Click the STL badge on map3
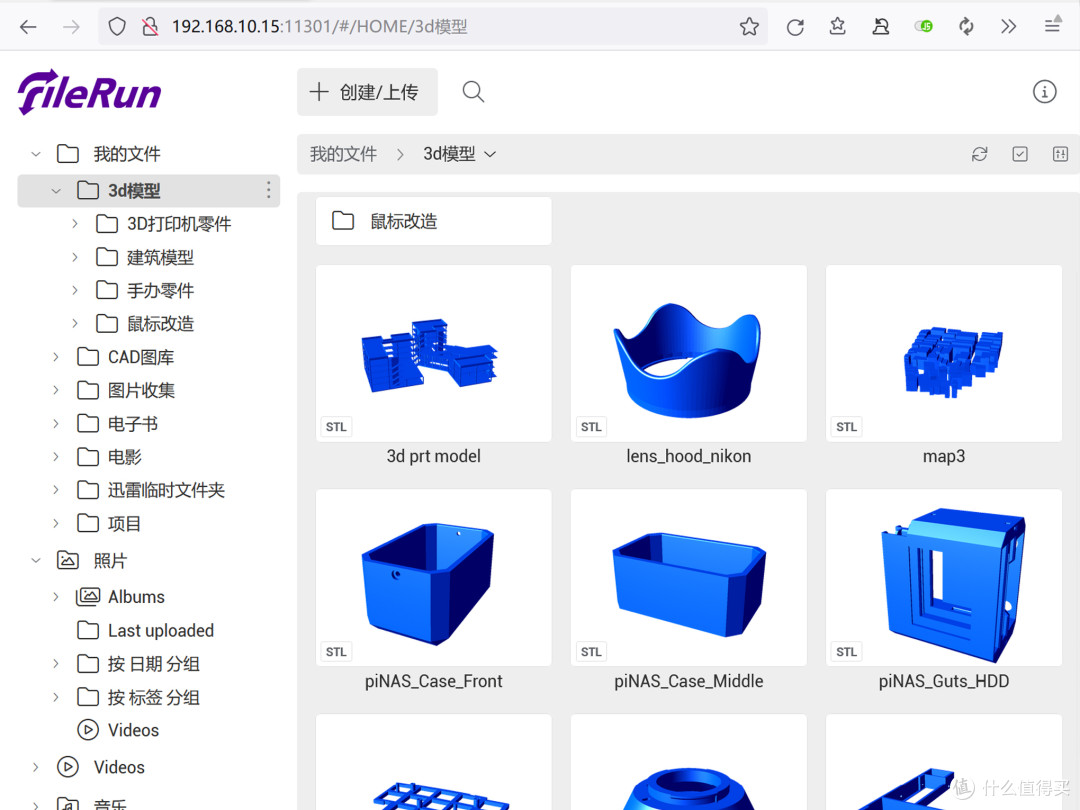Screen dimensions: 1080x810 pos(847,427)
